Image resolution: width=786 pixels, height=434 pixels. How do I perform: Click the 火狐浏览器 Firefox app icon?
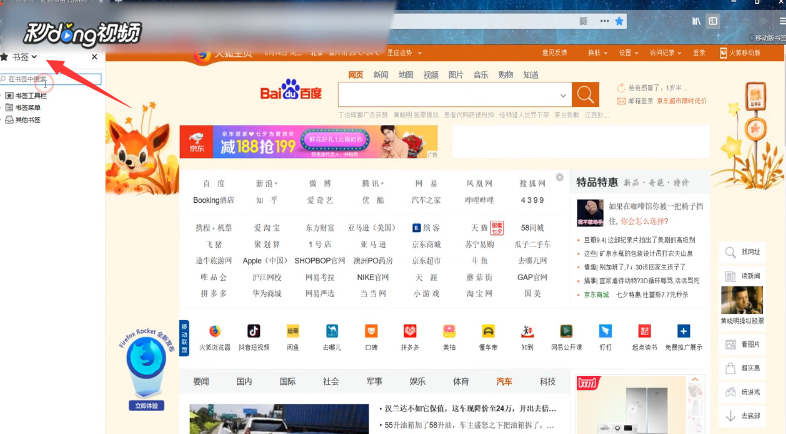pos(215,331)
